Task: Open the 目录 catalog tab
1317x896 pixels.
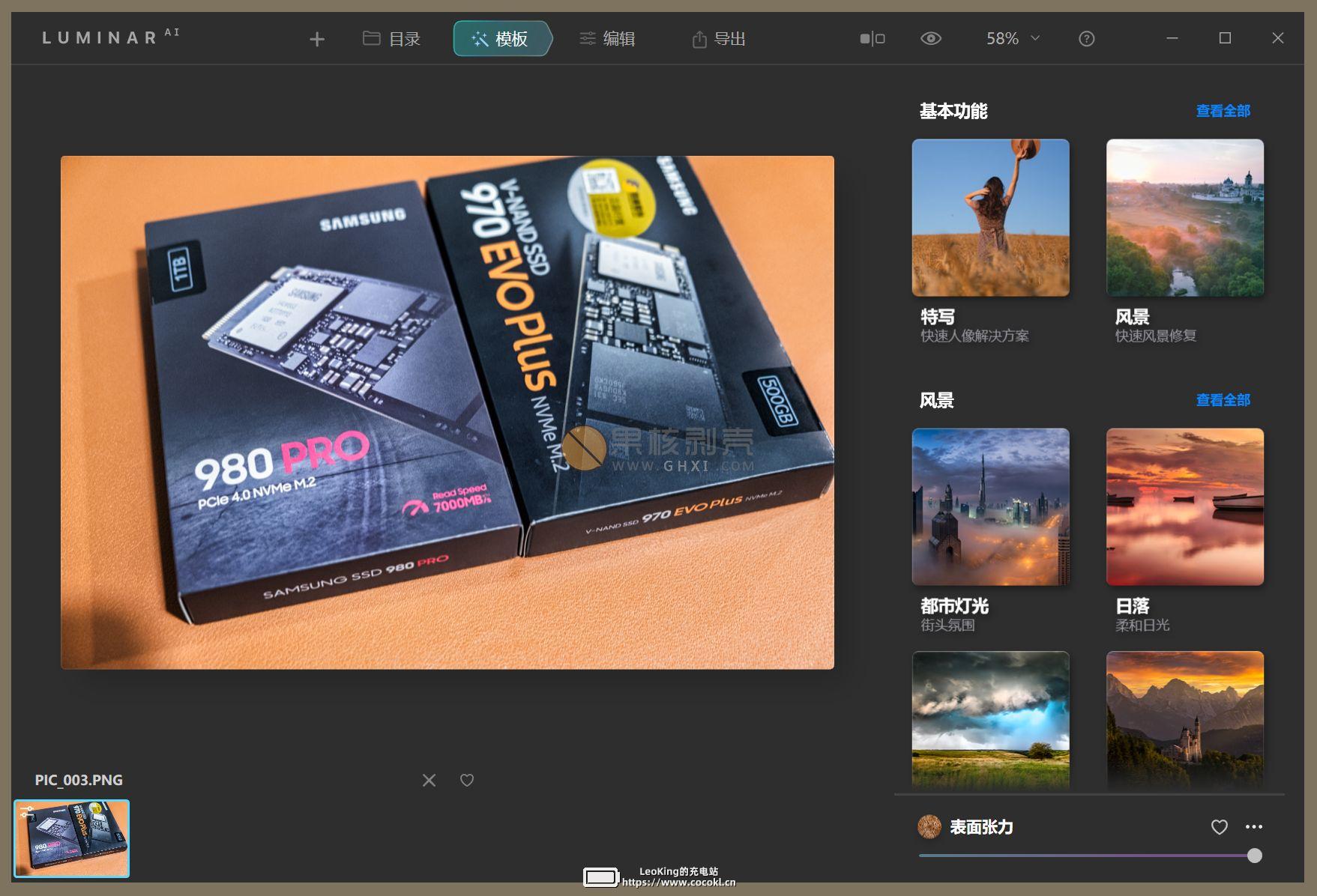Action: point(391,38)
